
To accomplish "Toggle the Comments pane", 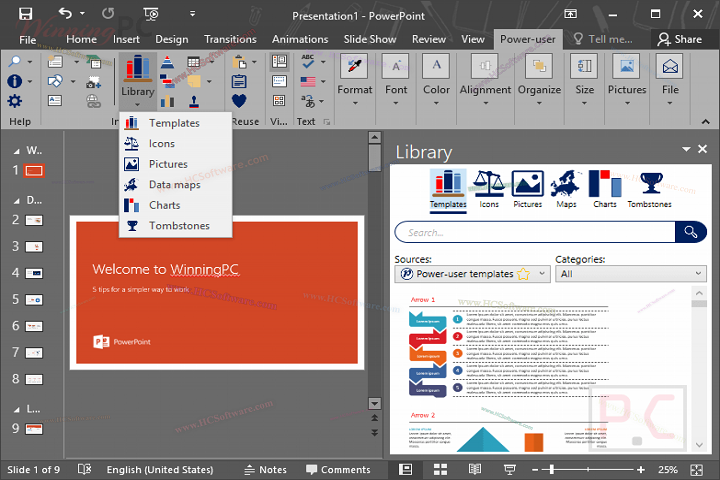I will pos(338,470).
